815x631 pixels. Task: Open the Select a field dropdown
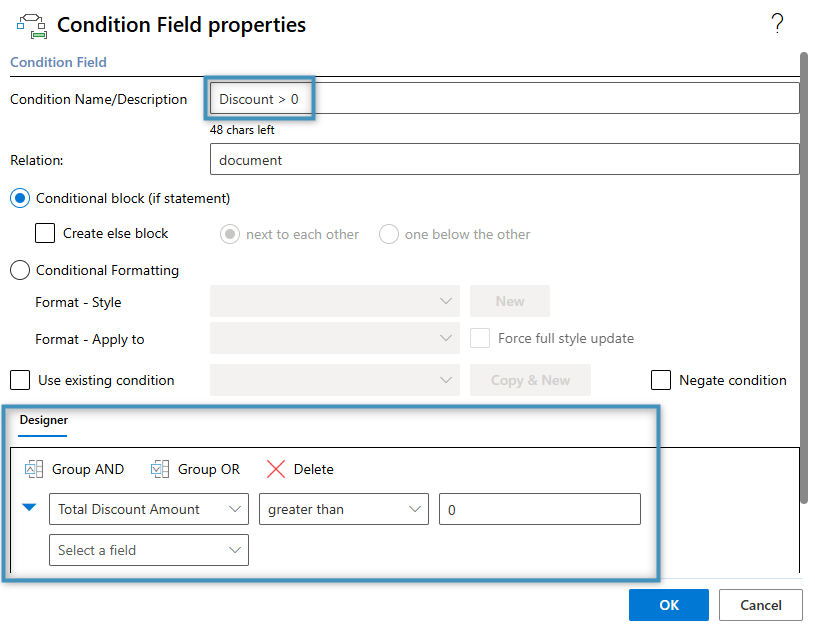tap(148, 550)
